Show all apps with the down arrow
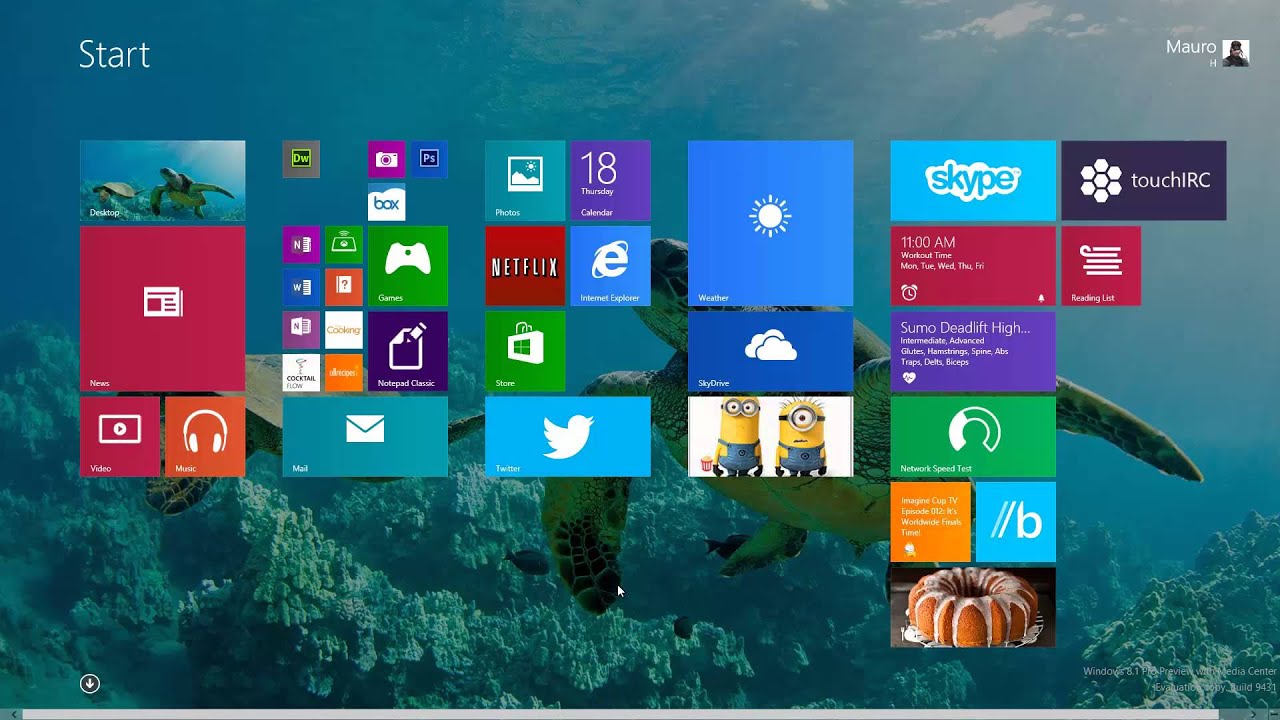The height and width of the screenshot is (720, 1280). point(90,684)
